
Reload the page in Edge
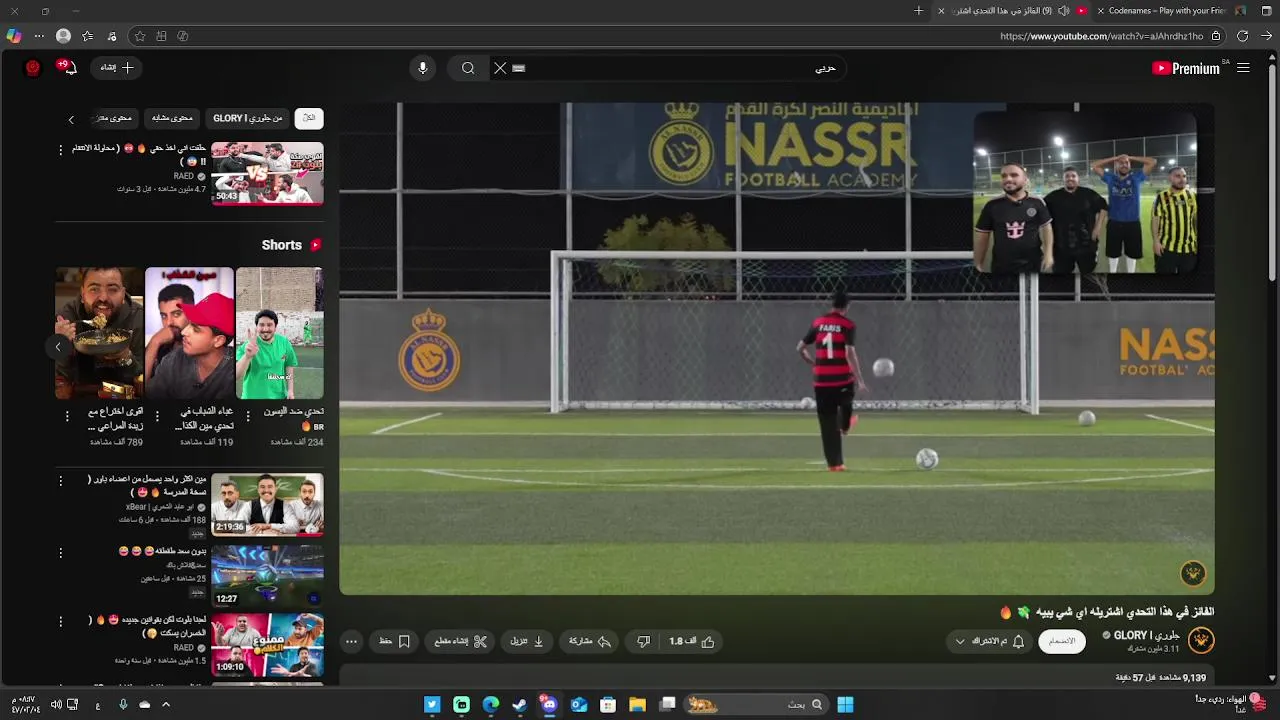1242,36
